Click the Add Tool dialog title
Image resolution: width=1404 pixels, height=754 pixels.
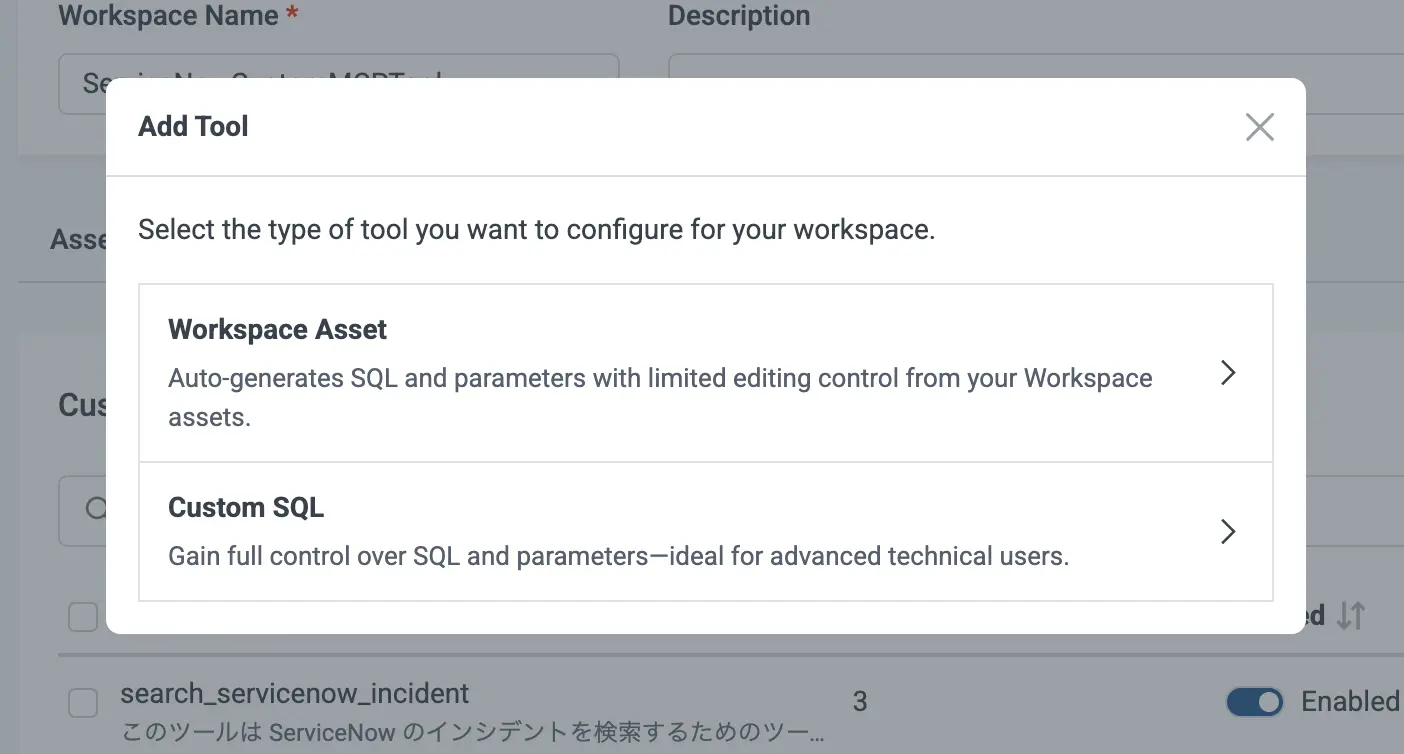[193, 127]
